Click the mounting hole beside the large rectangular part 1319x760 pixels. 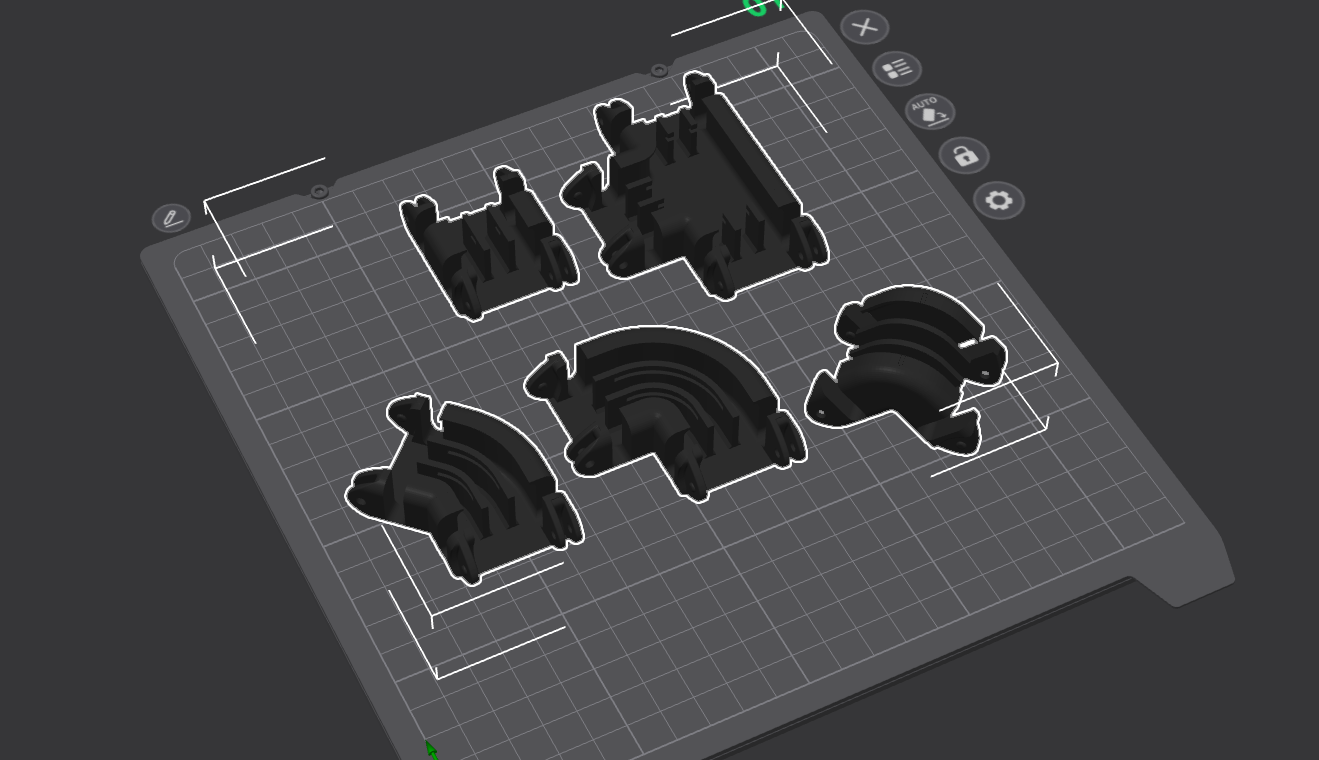tap(658, 70)
